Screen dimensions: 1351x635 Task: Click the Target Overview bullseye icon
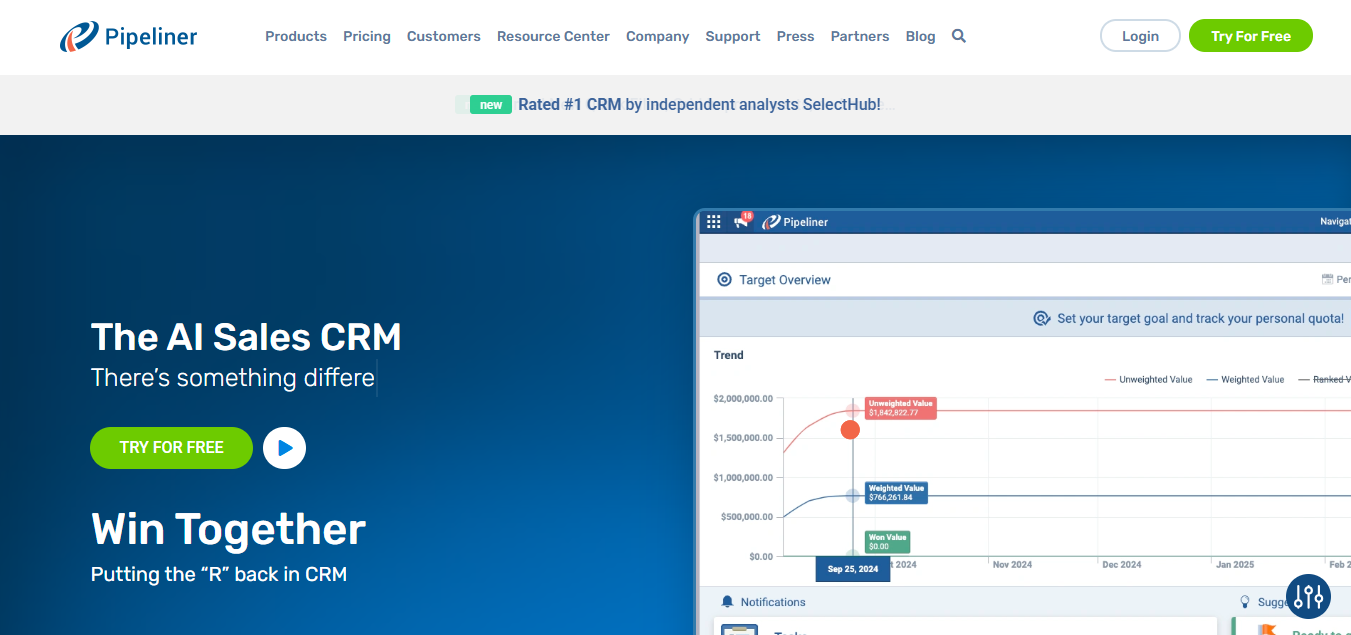(725, 280)
